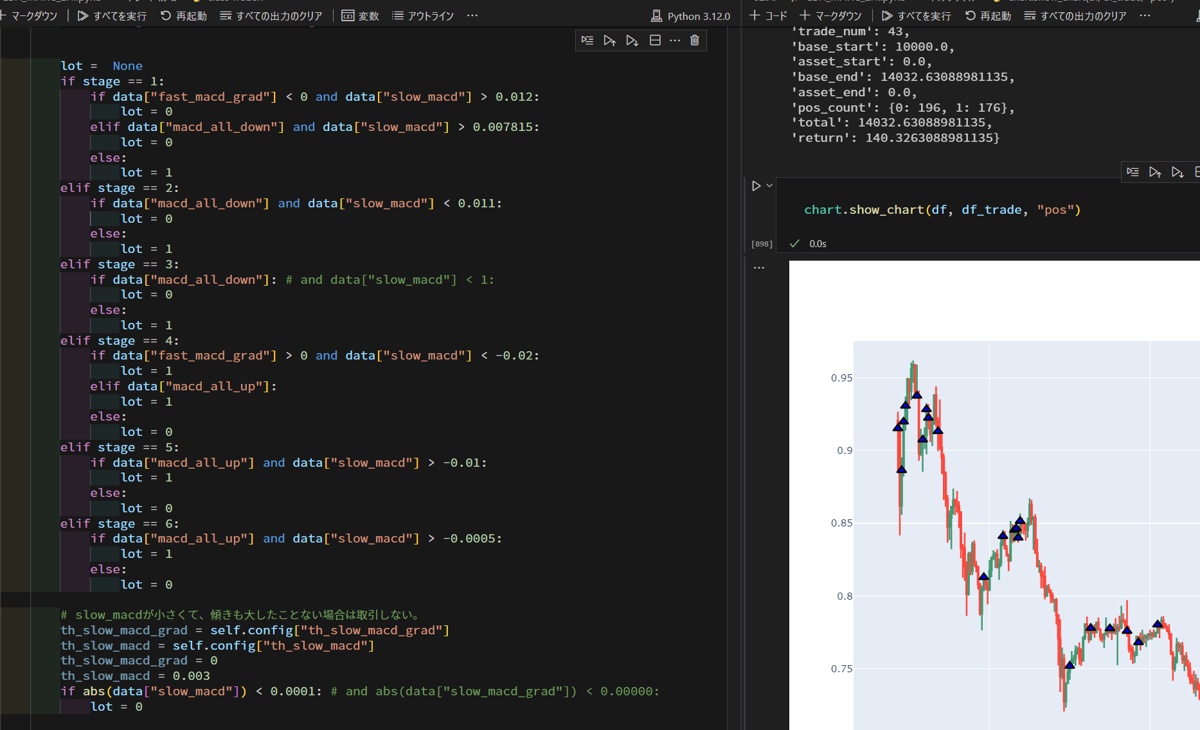Click the 'if stage == 1:' line
Image resolution: width=1200 pixels, height=730 pixels.
tap(112, 81)
